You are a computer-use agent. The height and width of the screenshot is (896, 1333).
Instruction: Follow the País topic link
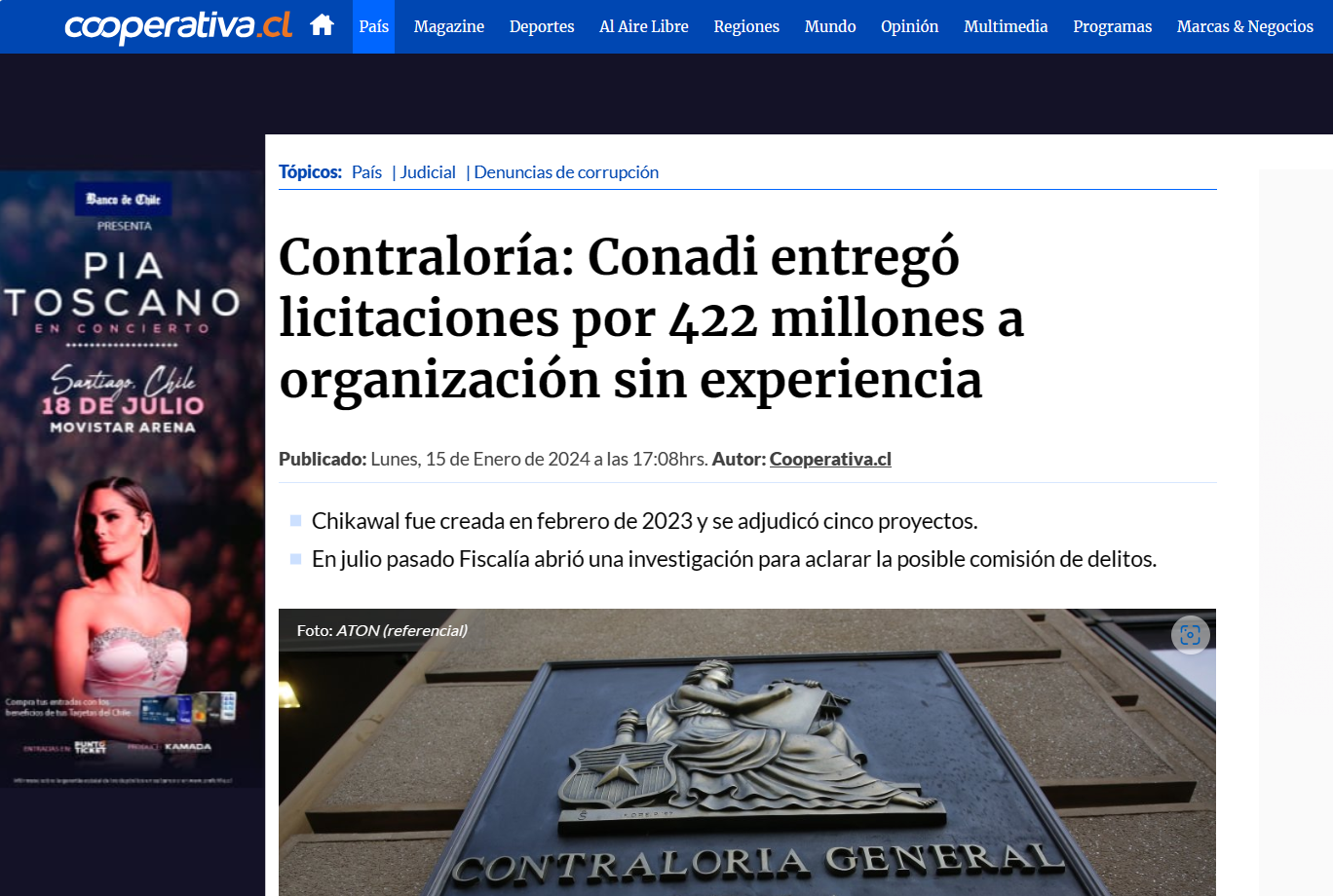tap(366, 172)
